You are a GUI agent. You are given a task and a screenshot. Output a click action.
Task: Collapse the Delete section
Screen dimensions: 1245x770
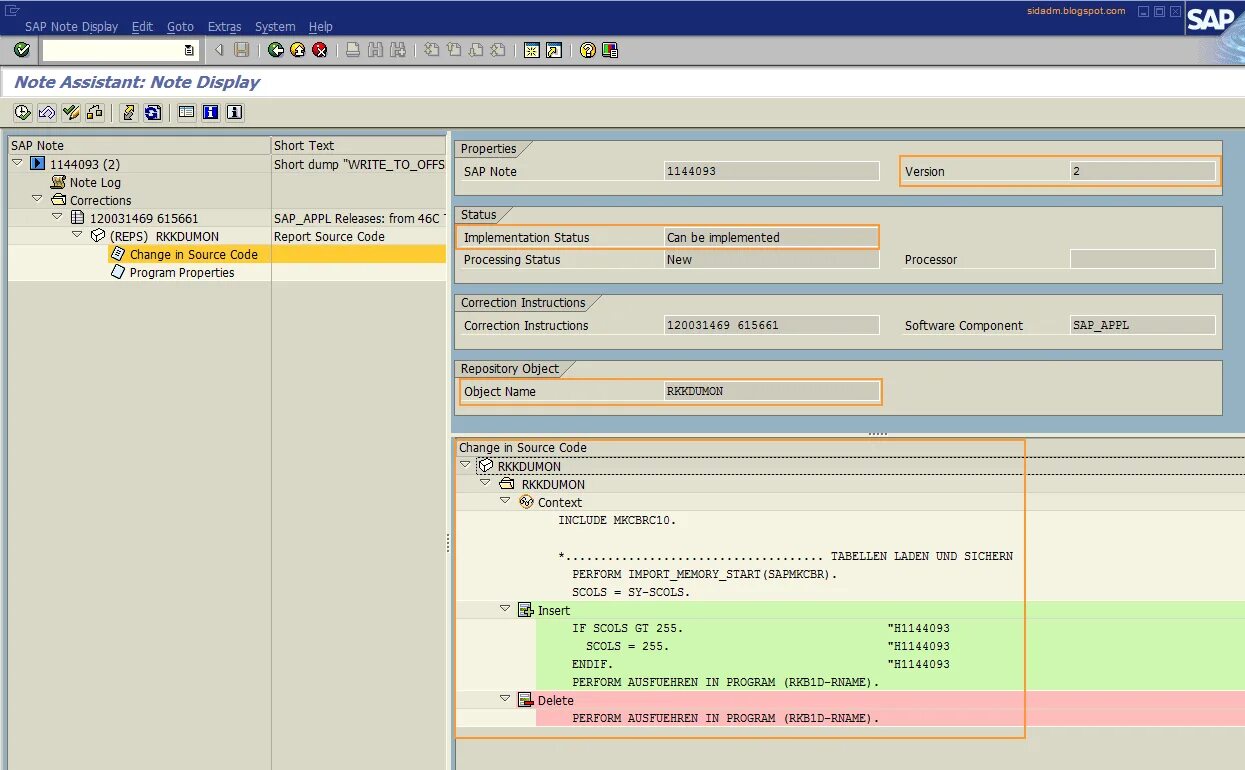pyautogui.click(x=505, y=699)
